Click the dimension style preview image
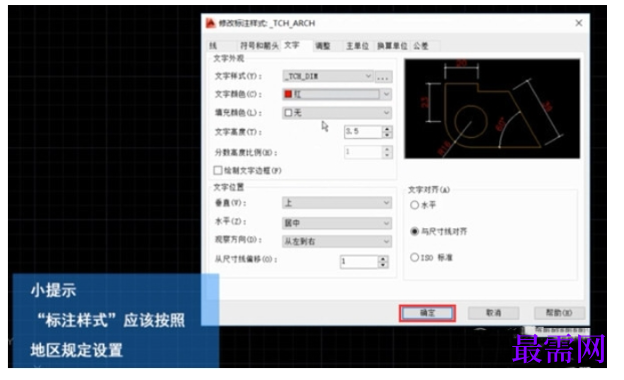The height and width of the screenshot is (380, 624). click(x=492, y=109)
